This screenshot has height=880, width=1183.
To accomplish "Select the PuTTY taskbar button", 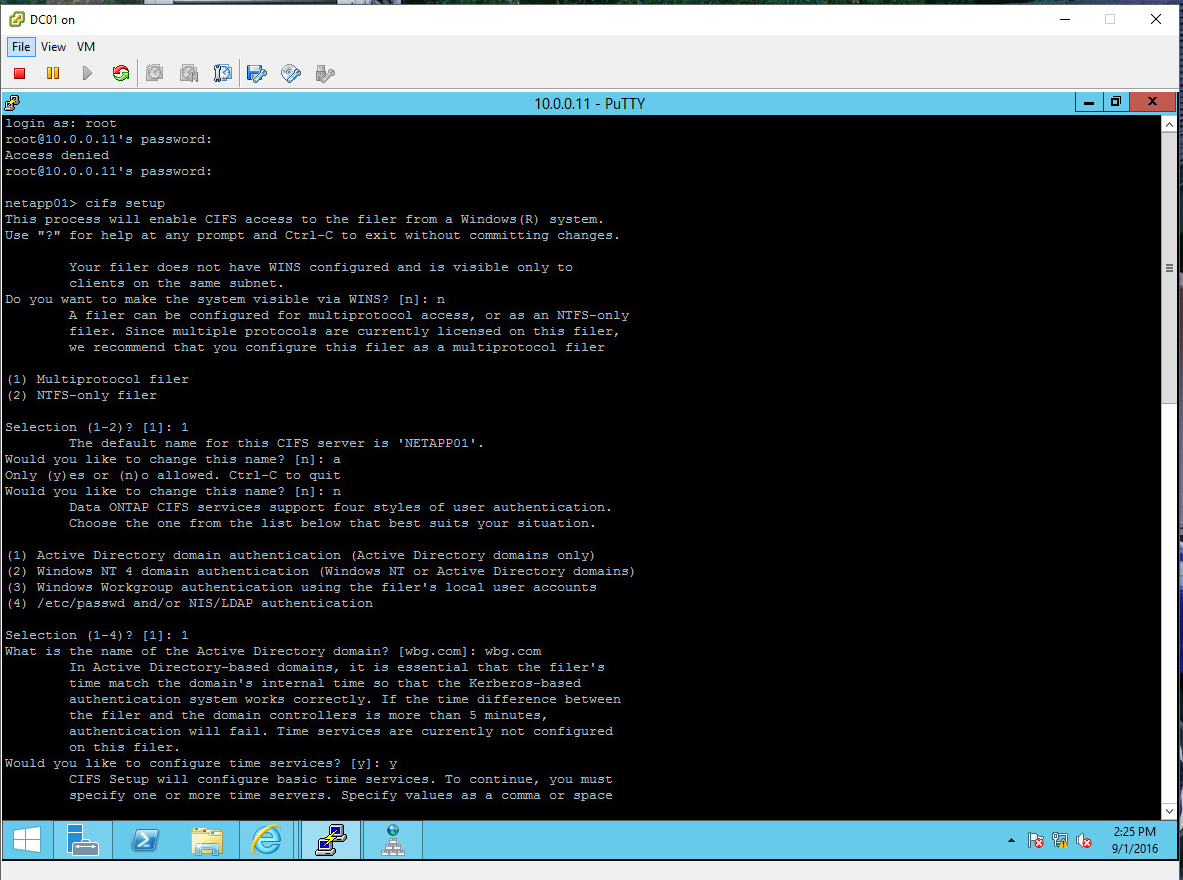I will click(330, 839).
